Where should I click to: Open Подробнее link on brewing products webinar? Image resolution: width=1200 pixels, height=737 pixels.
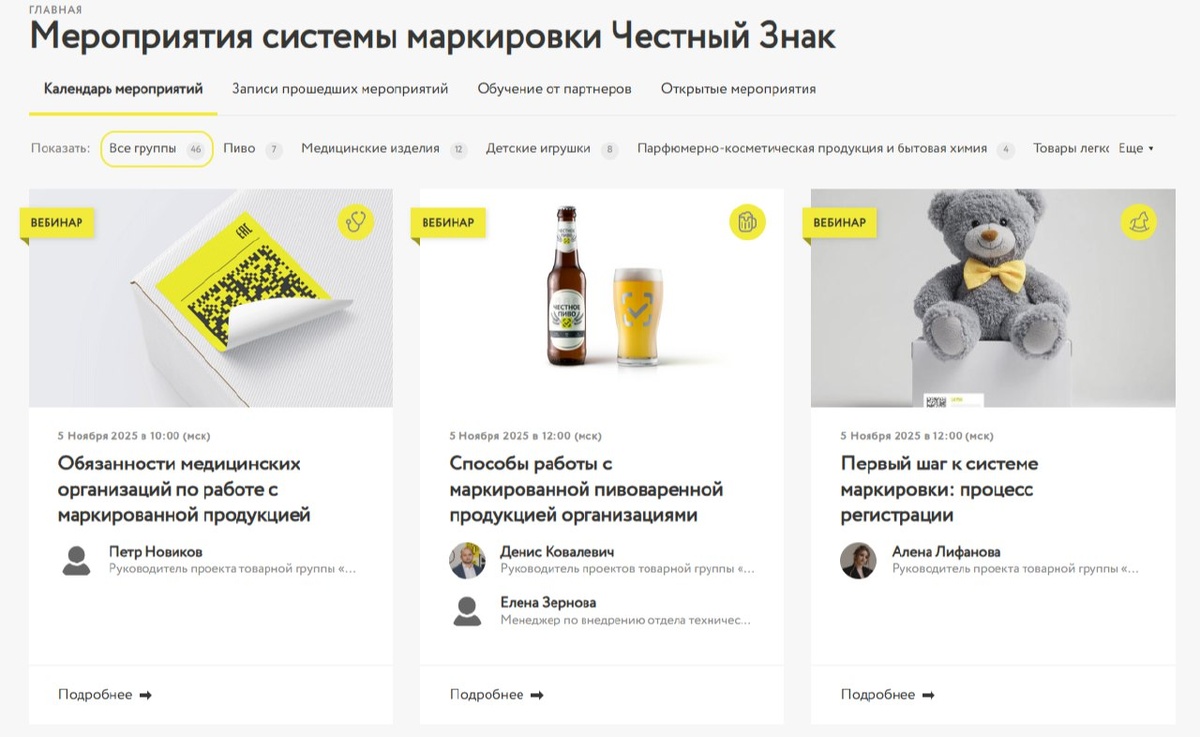tap(496, 695)
